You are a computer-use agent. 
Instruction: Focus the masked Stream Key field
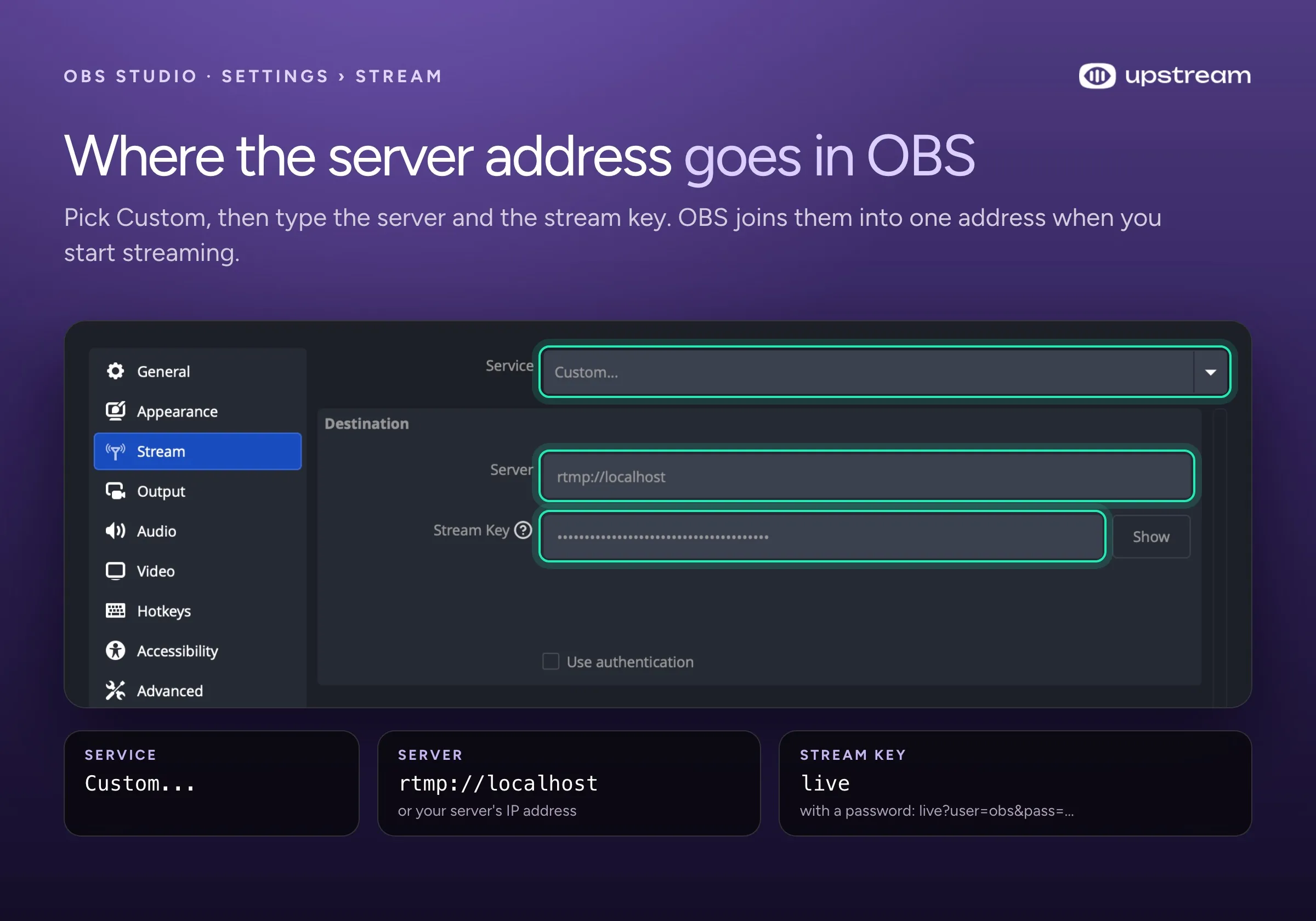(822, 537)
